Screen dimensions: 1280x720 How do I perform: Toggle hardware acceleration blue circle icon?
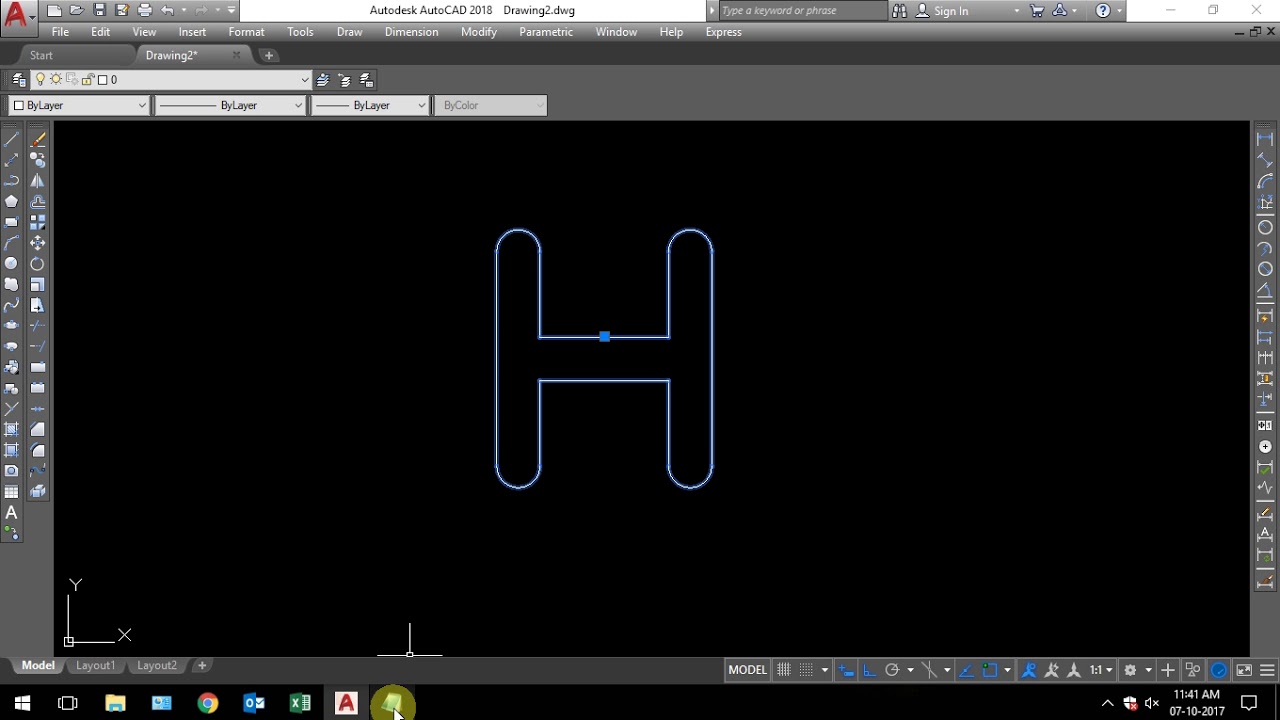click(x=1219, y=670)
